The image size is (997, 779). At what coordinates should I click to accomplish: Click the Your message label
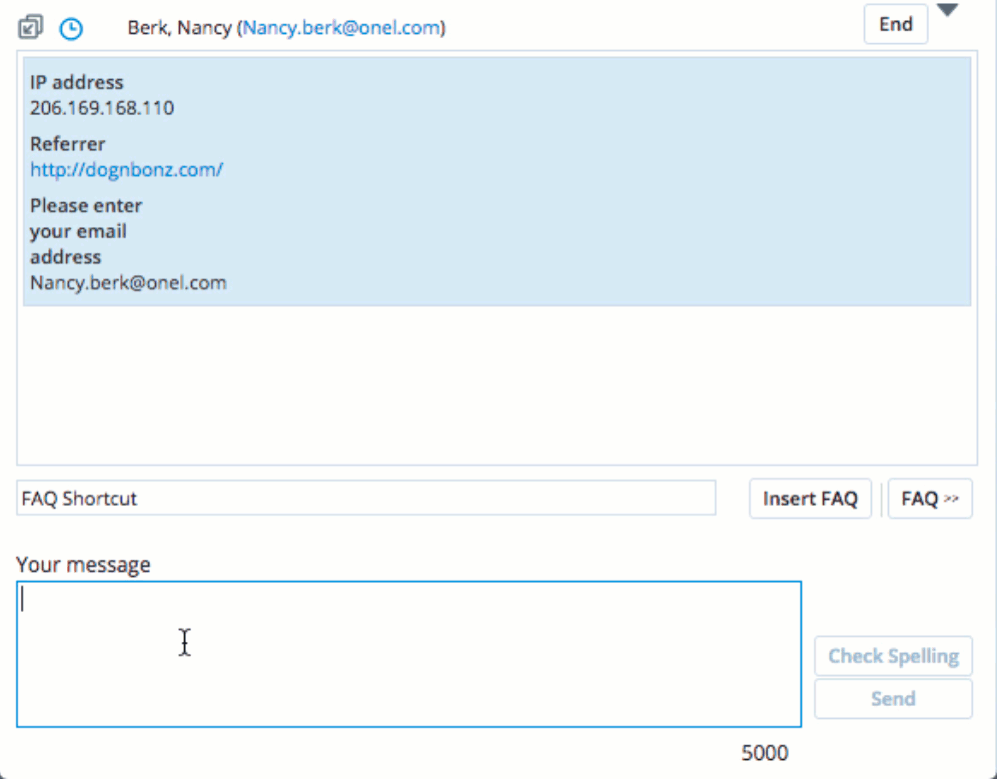pyautogui.click(x=83, y=565)
